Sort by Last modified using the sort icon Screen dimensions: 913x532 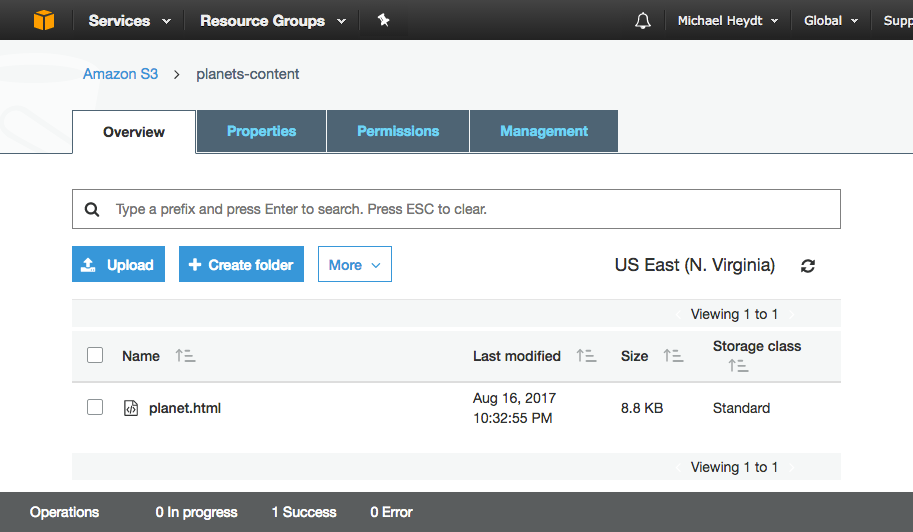586,356
